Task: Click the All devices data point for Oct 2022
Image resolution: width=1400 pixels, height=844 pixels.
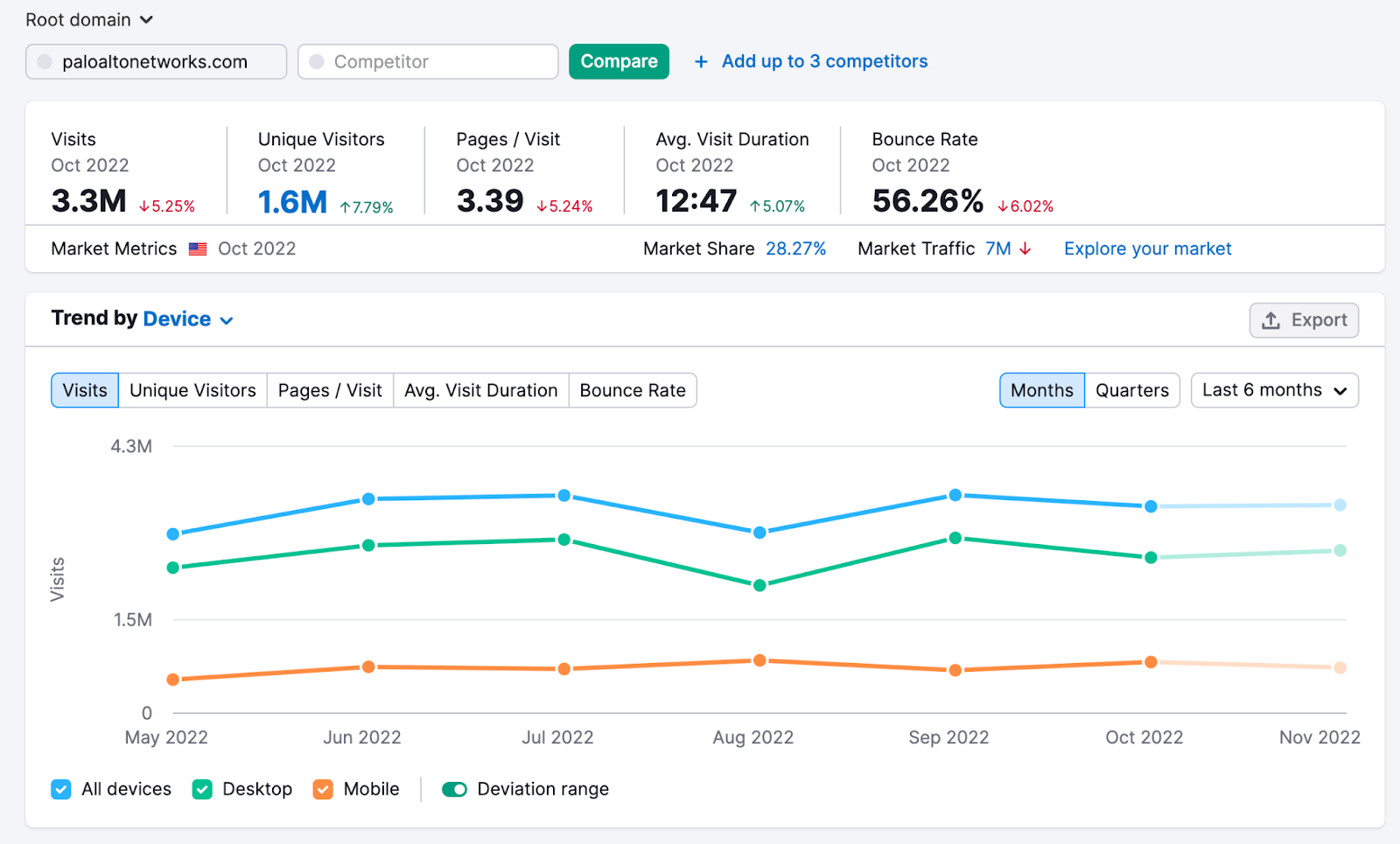Action: pyautogui.click(x=1151, y=506)
